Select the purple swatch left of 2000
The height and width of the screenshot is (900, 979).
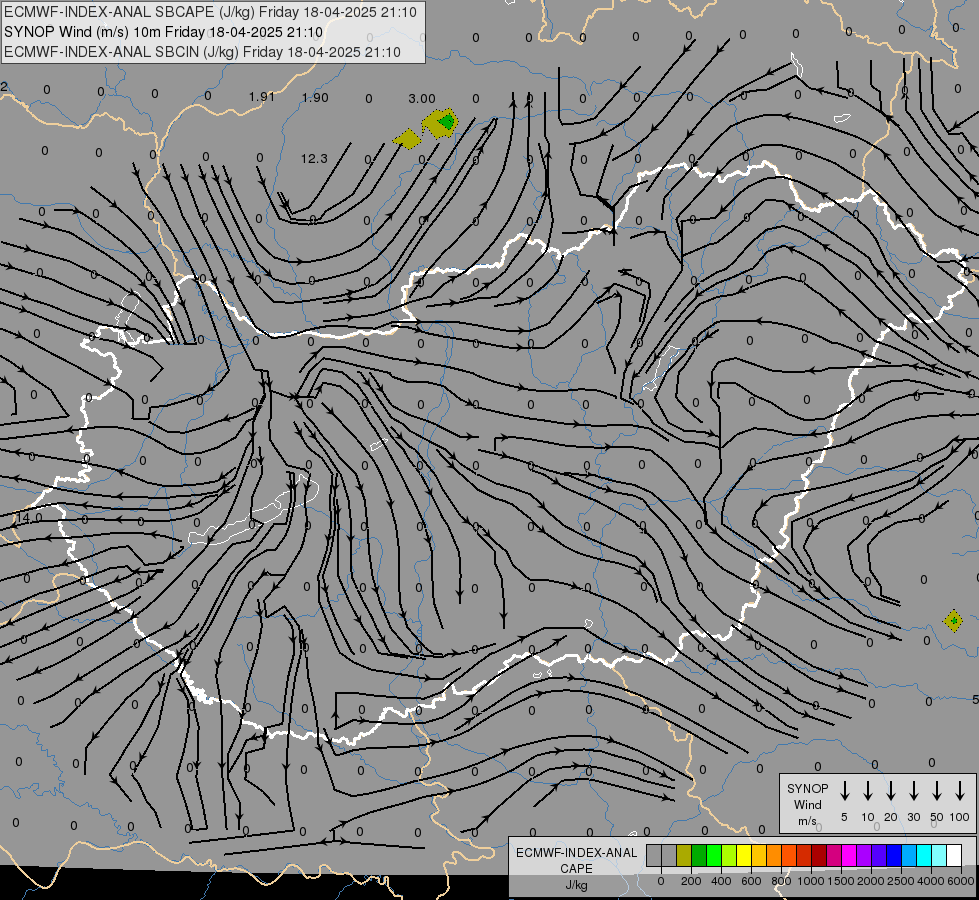coord(864,855)
